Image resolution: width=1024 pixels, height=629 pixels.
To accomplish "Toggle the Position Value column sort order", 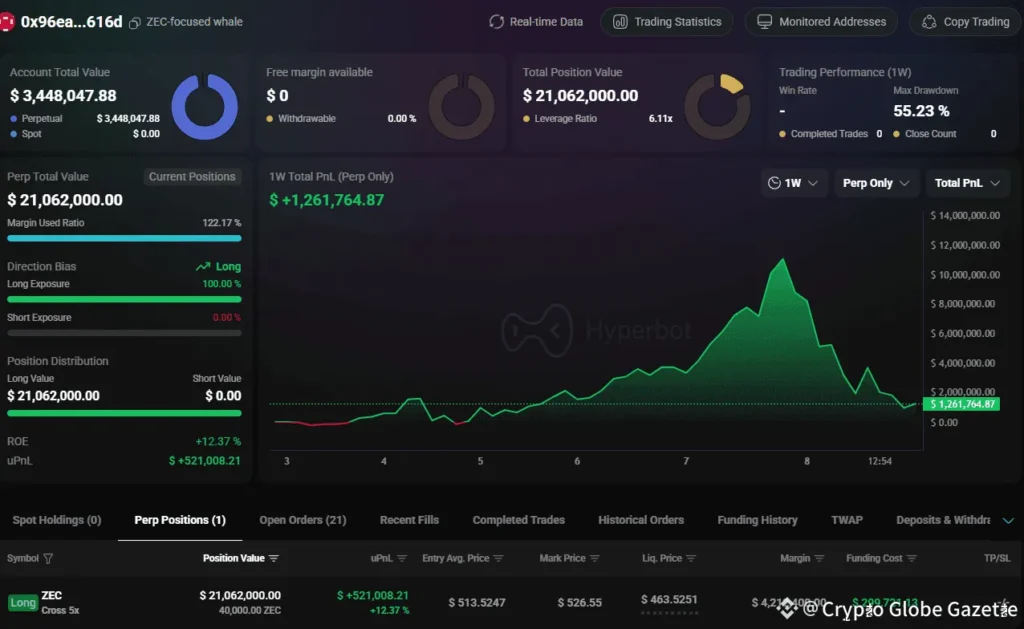I will pyautogui.click(x=272, y=558).
